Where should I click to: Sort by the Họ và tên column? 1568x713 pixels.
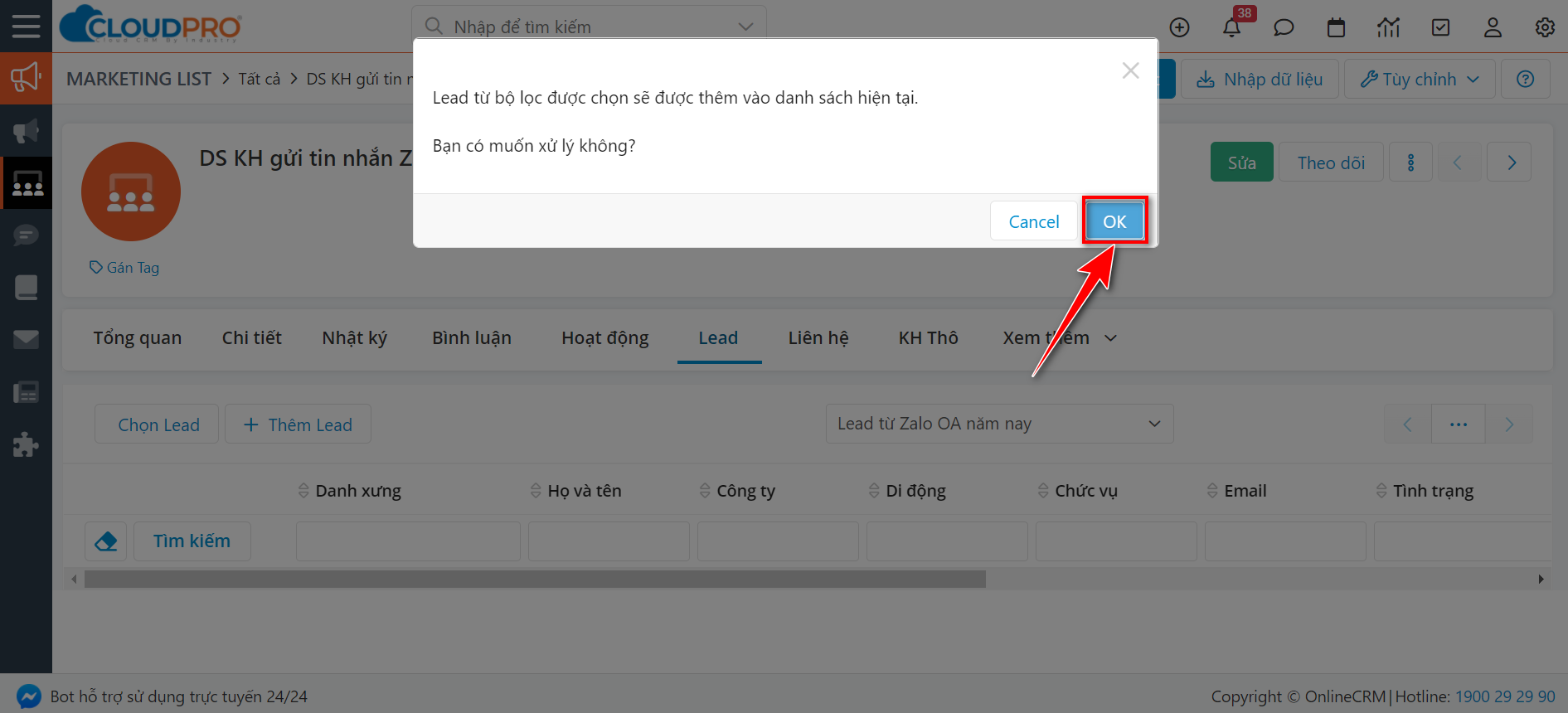576,491
